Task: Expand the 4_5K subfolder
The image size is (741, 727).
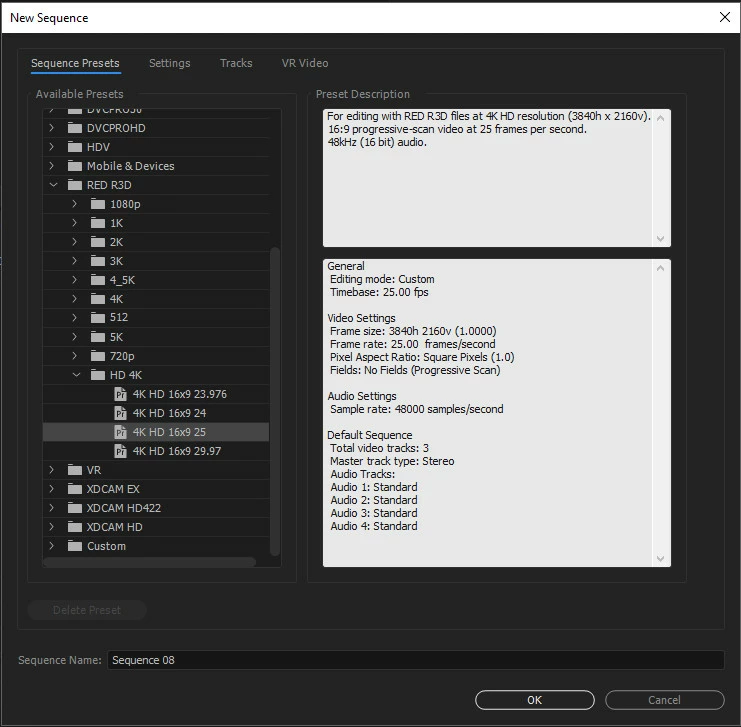Action: (x=75, y=280)
